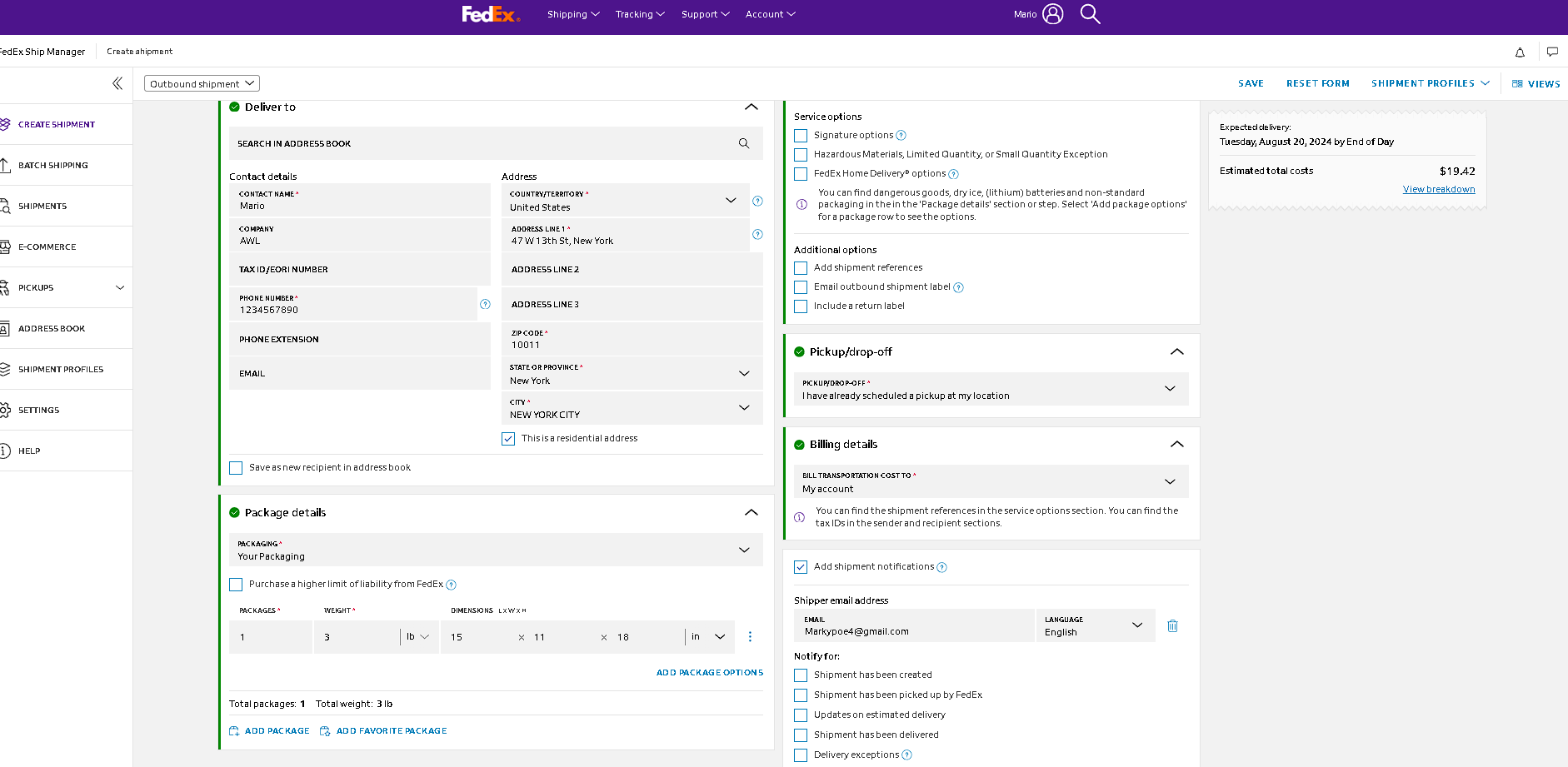
Task: Click the info icon in Billing details note
Action: pos(799,517)
